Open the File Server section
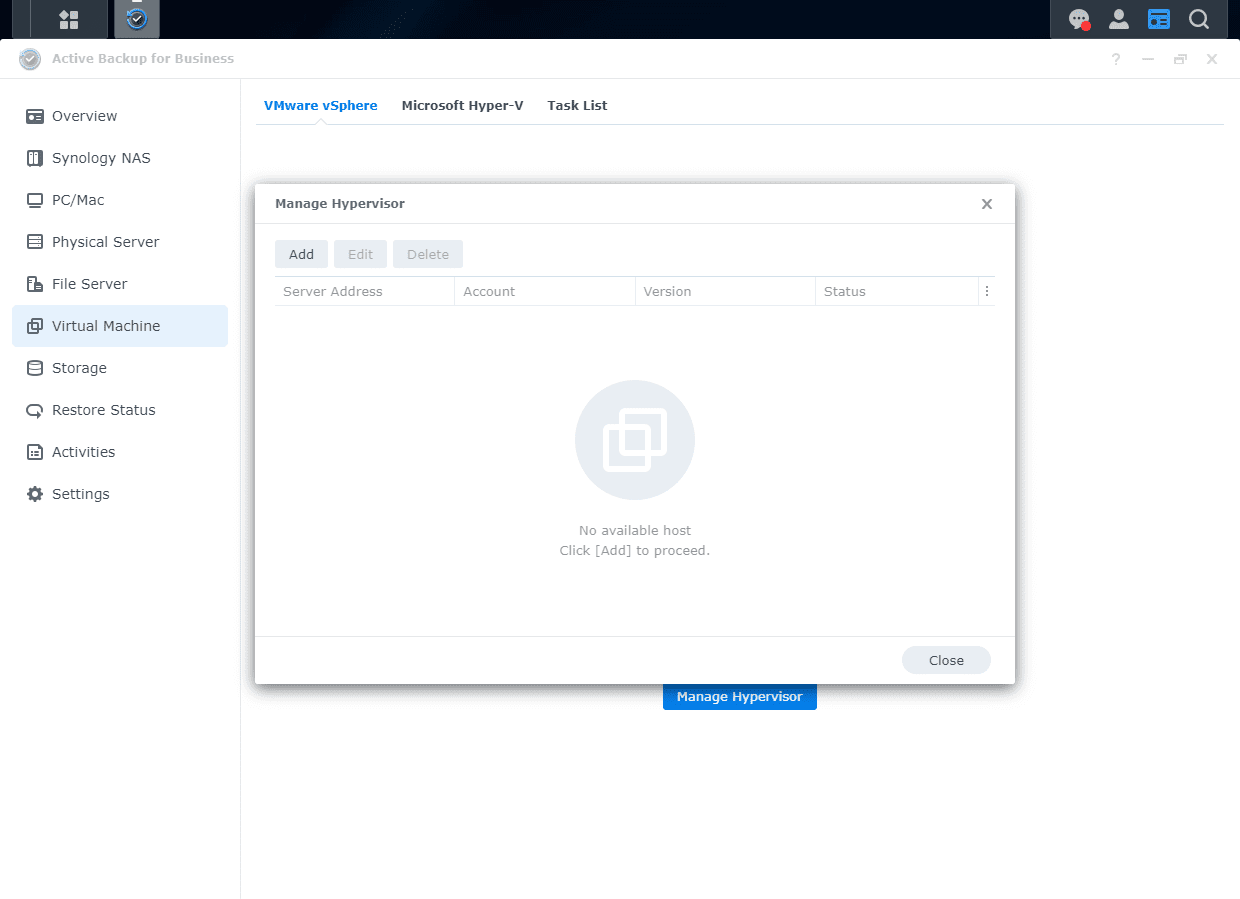The width and height of the screenshot is (1240, 899). (89, 283)
